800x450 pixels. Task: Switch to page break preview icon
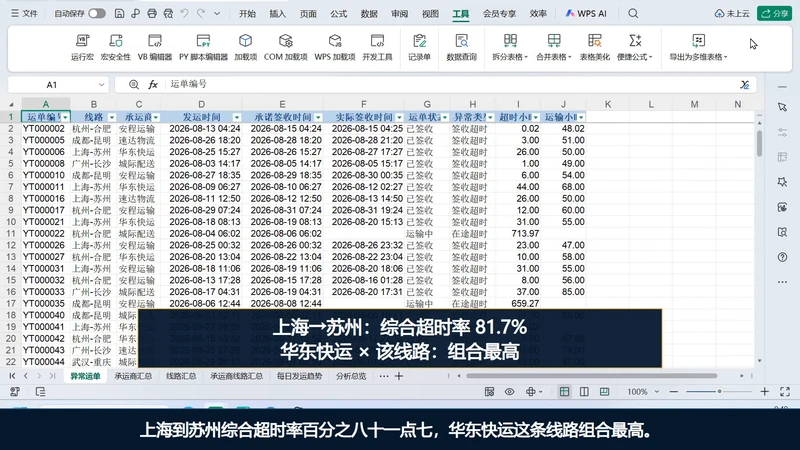point(605,392)
